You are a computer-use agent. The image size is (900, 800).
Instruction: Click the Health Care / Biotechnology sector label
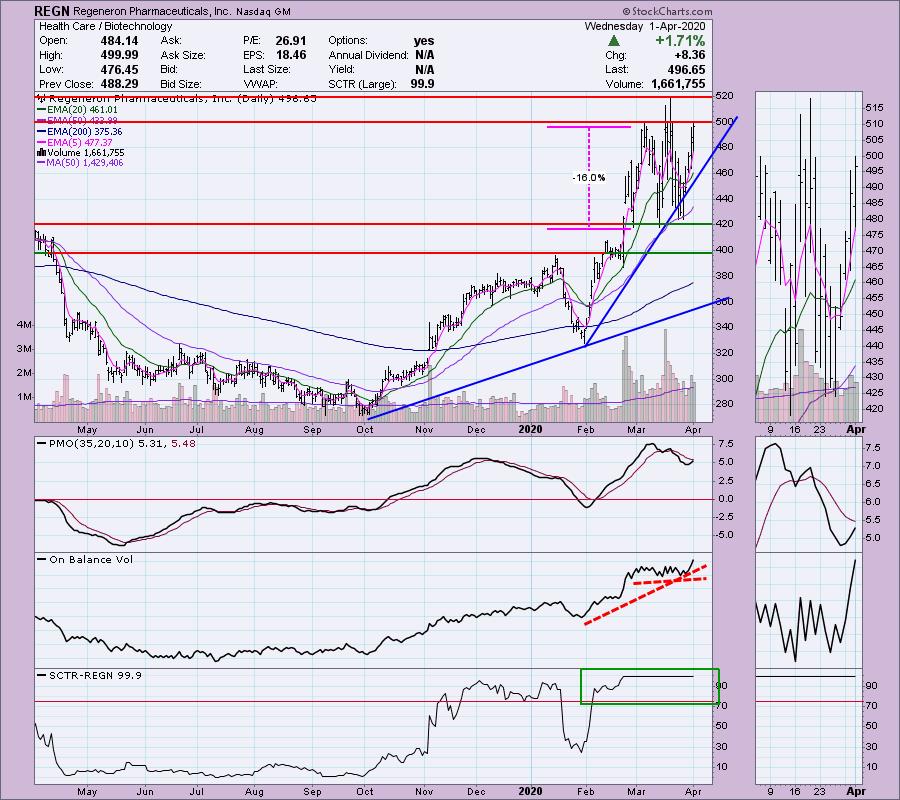point(106,26)
